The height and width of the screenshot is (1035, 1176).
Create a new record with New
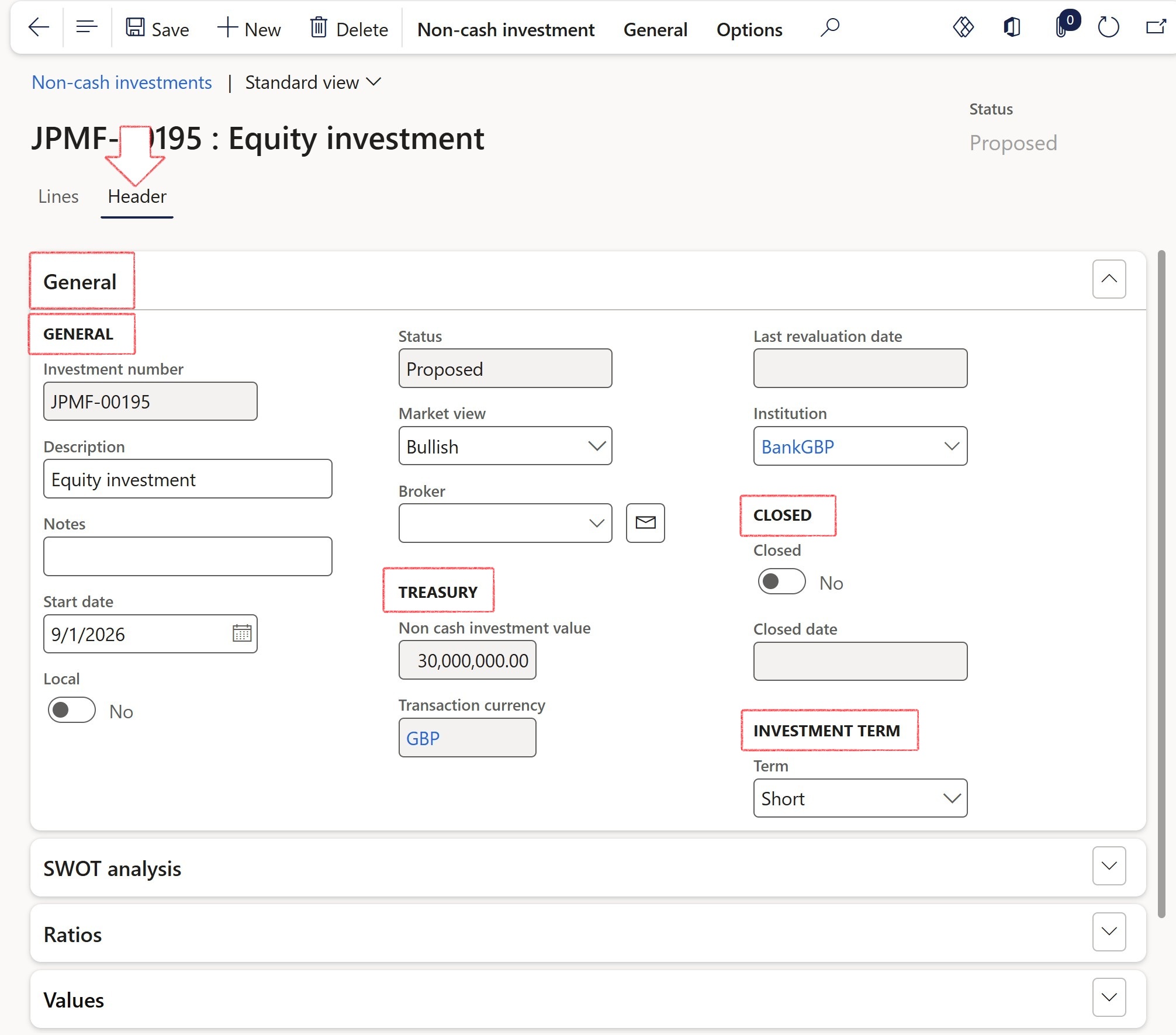[x=249, y=29]
